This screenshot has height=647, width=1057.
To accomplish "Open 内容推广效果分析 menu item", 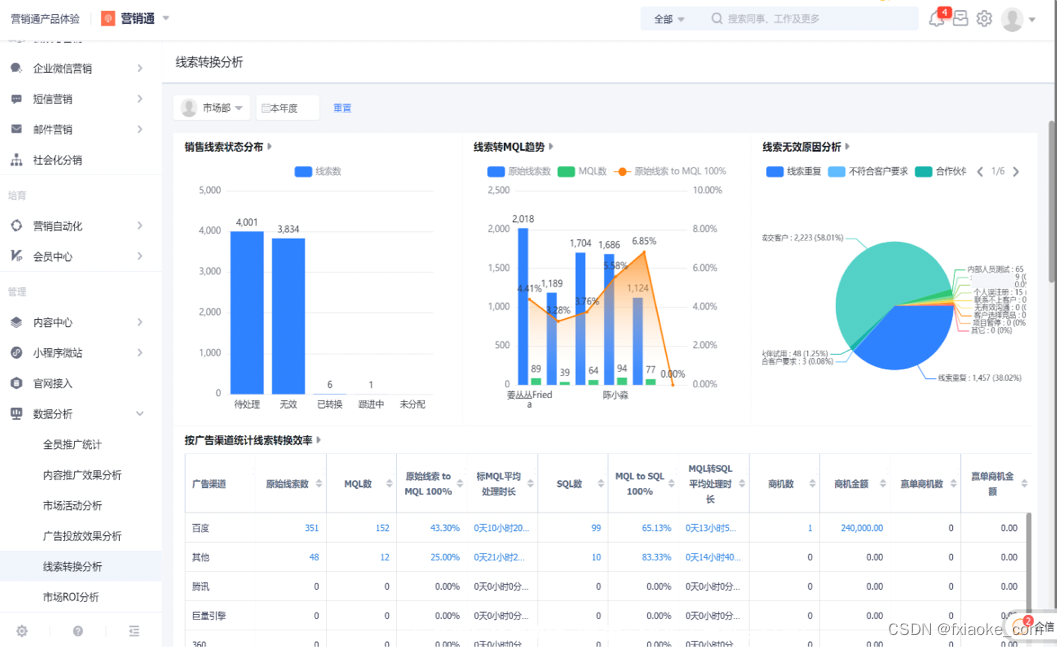I will (x=82, y=475).
